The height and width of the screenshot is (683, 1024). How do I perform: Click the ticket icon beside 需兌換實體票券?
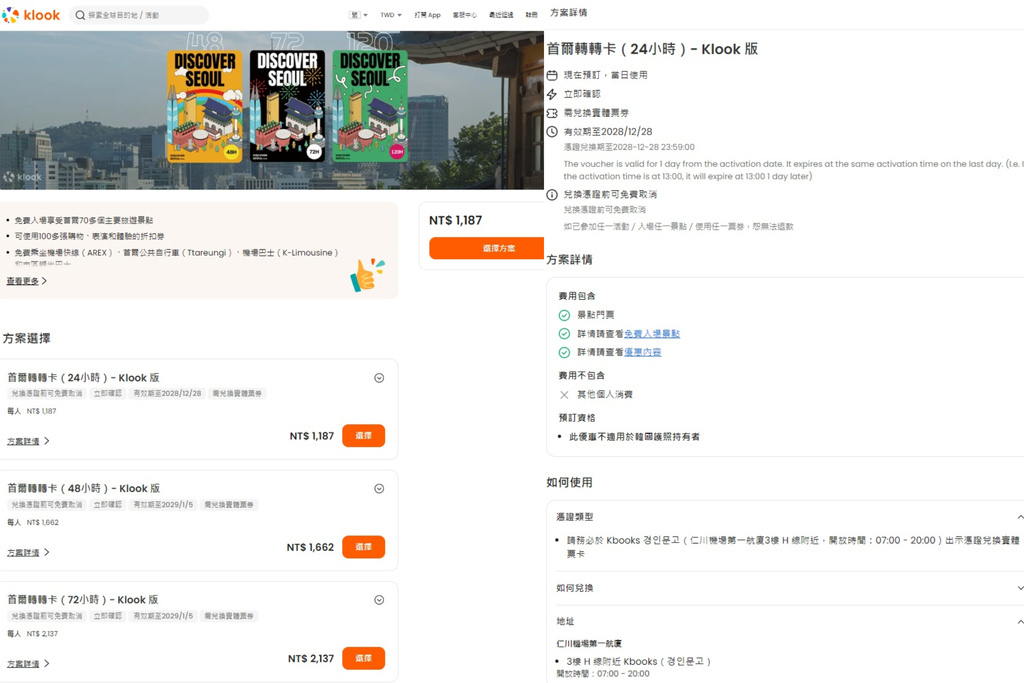pos(552,113)
